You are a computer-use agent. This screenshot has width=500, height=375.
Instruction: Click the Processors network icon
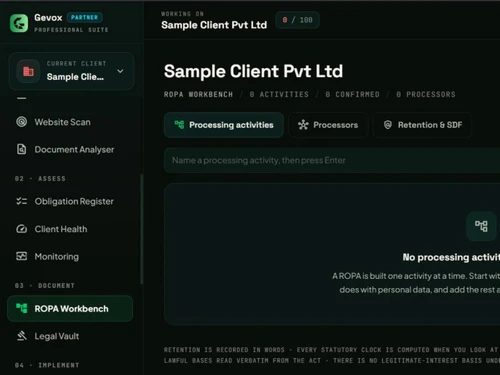pos(303,125)
